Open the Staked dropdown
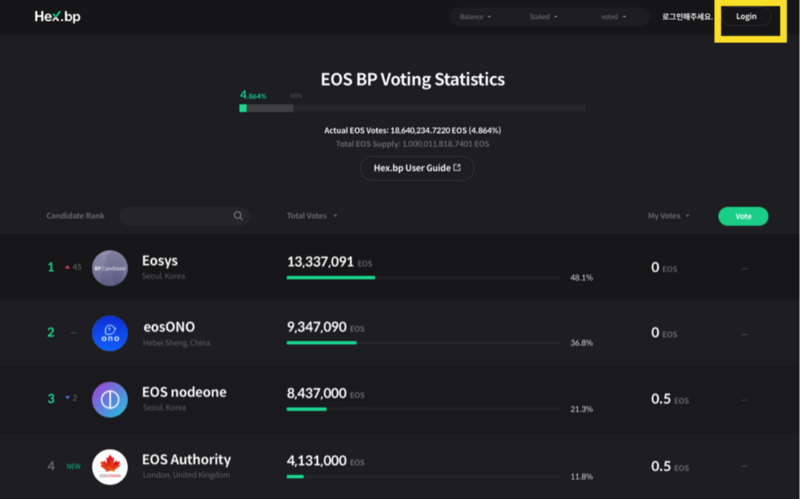The height and width of the screenshot is (499, 800). (543, 17)
